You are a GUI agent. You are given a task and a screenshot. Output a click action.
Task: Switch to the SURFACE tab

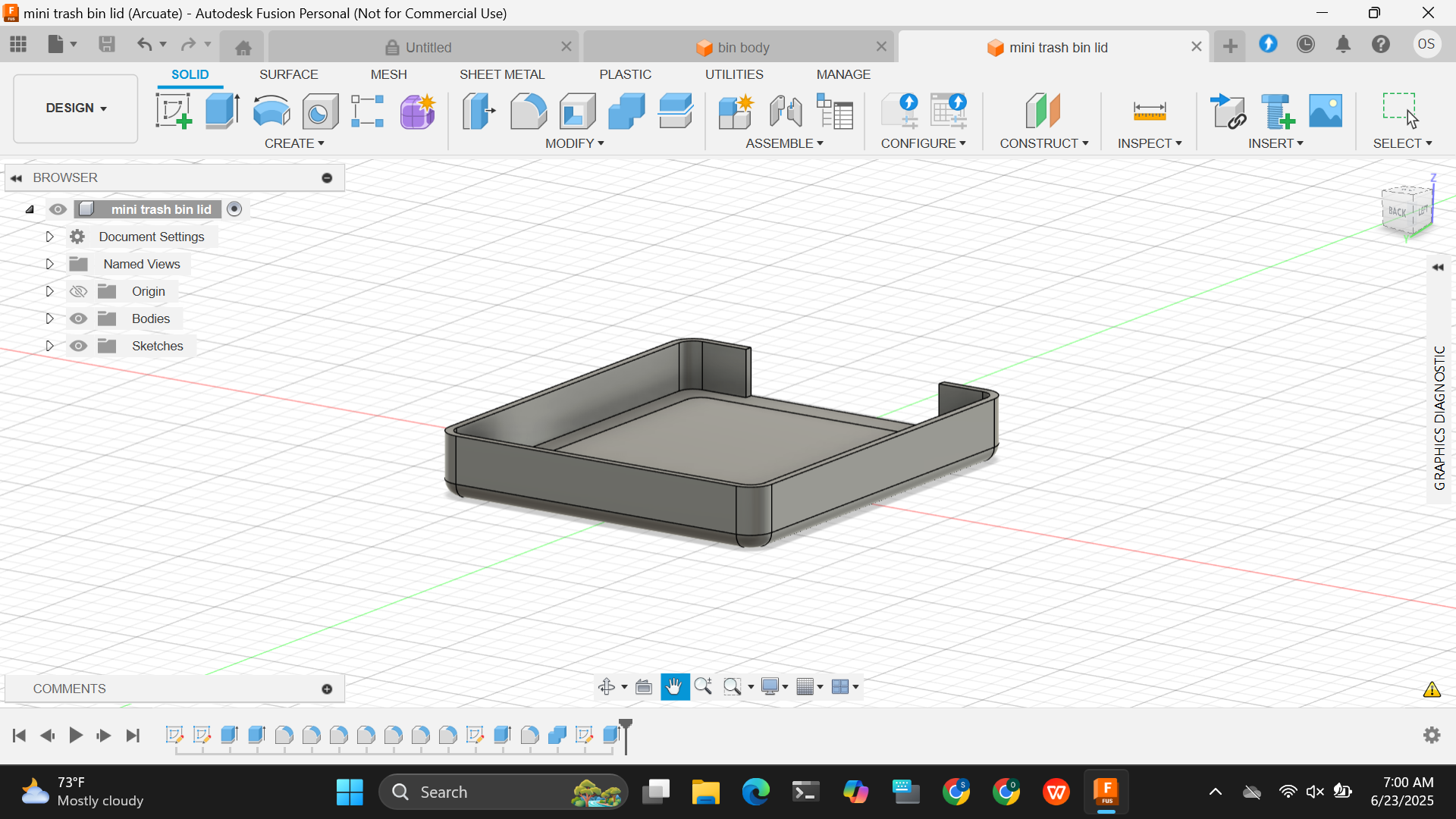tap(288, 74)
